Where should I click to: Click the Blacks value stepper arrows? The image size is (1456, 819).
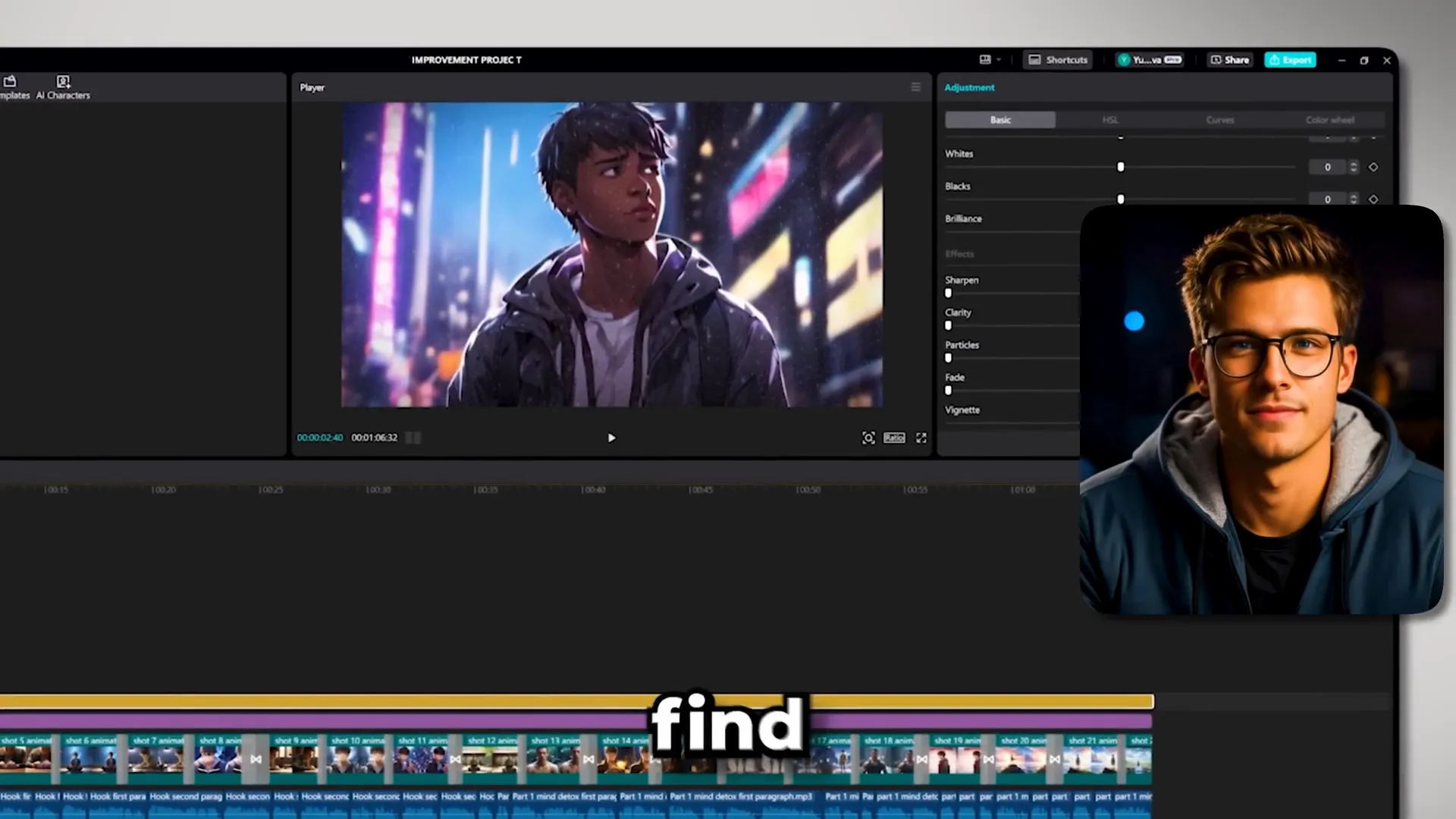pos(1354,199)
